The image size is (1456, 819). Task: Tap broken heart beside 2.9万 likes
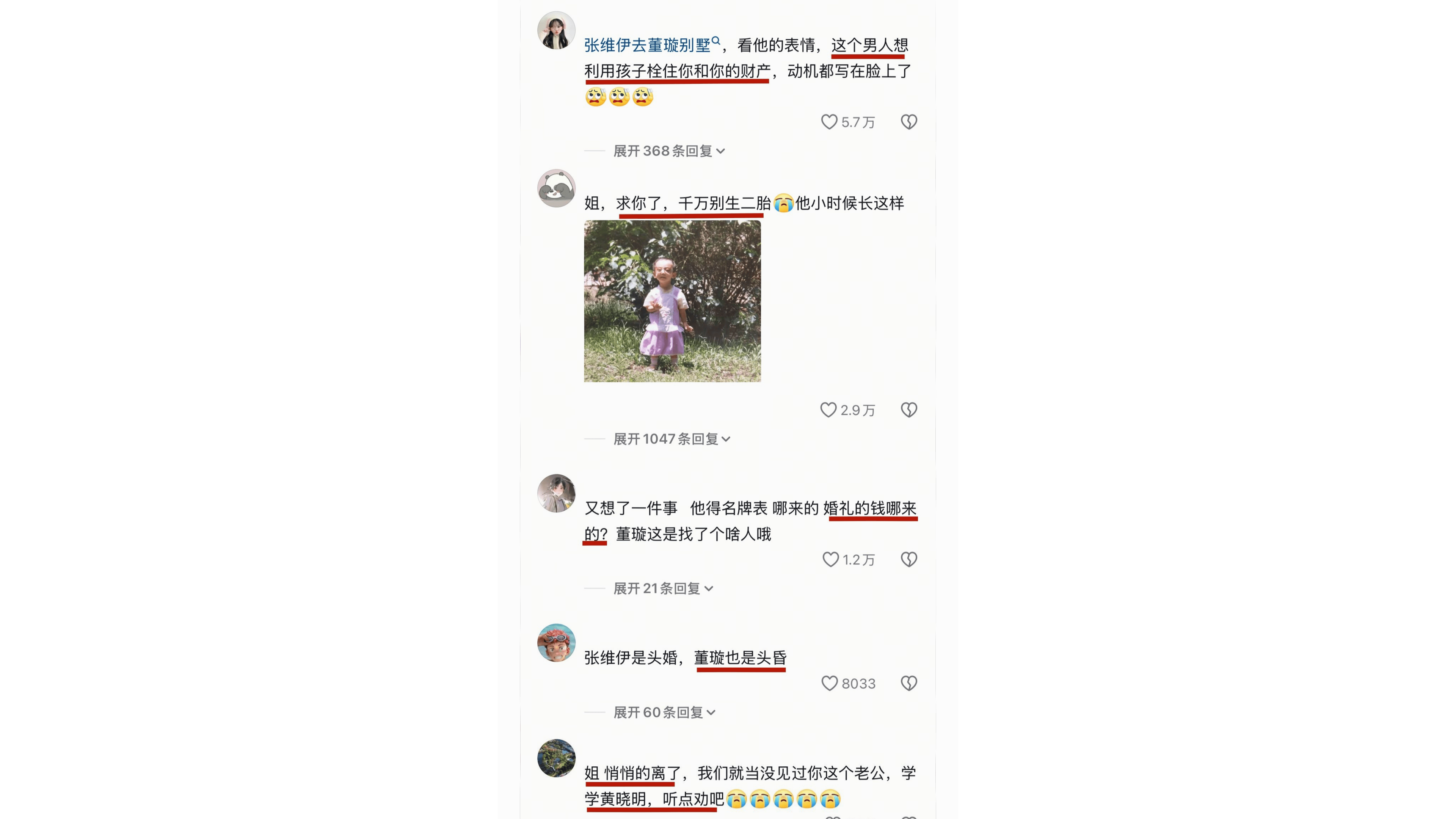tap(909, 410)
